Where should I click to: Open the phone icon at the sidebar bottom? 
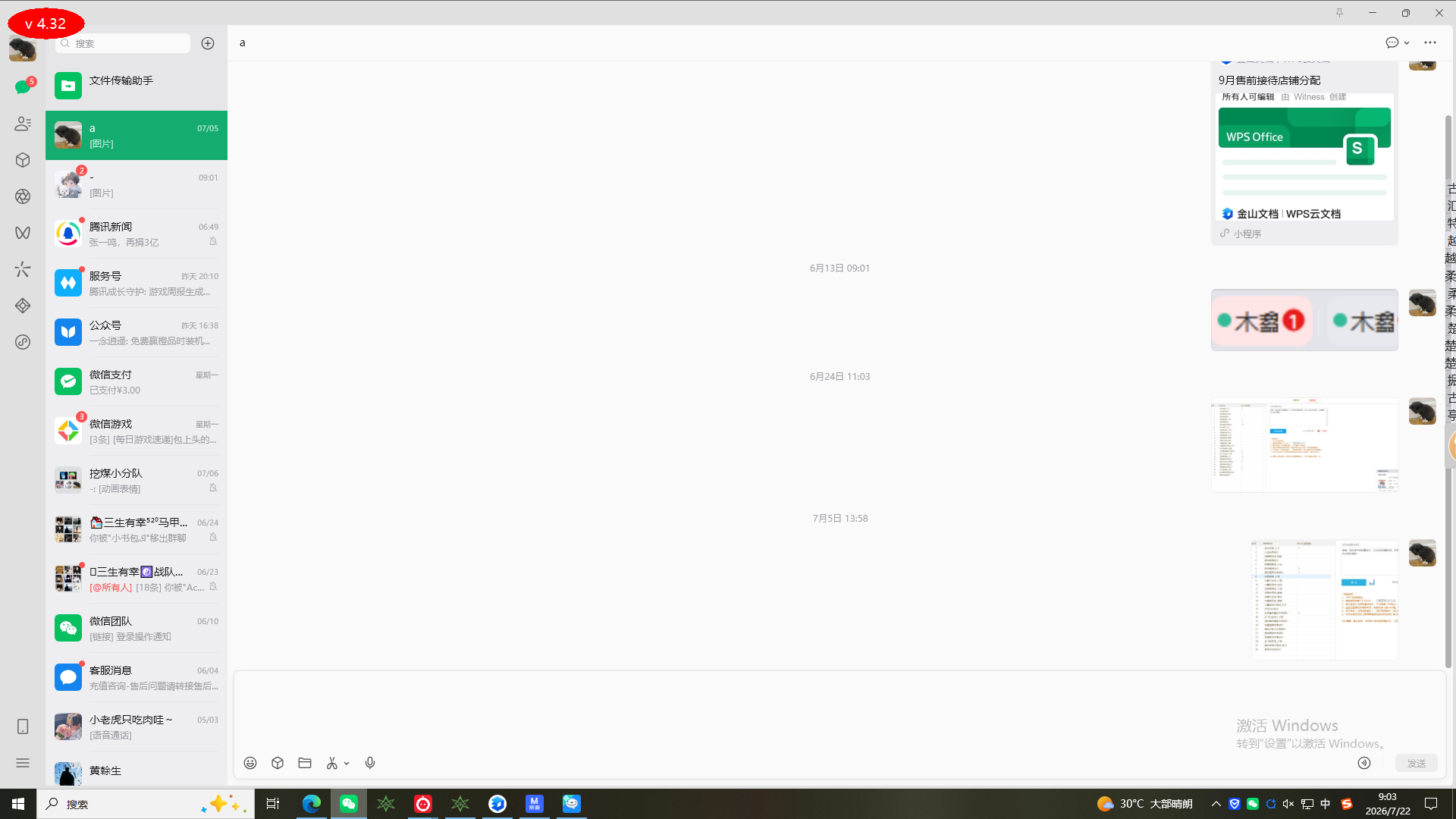tap(23, 726)
